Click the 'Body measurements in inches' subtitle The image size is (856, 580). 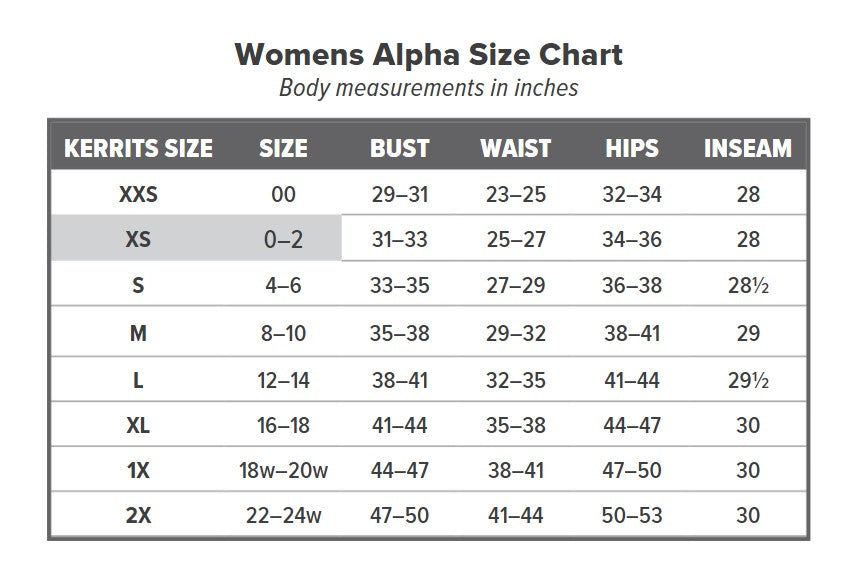[x=428, y=87]
